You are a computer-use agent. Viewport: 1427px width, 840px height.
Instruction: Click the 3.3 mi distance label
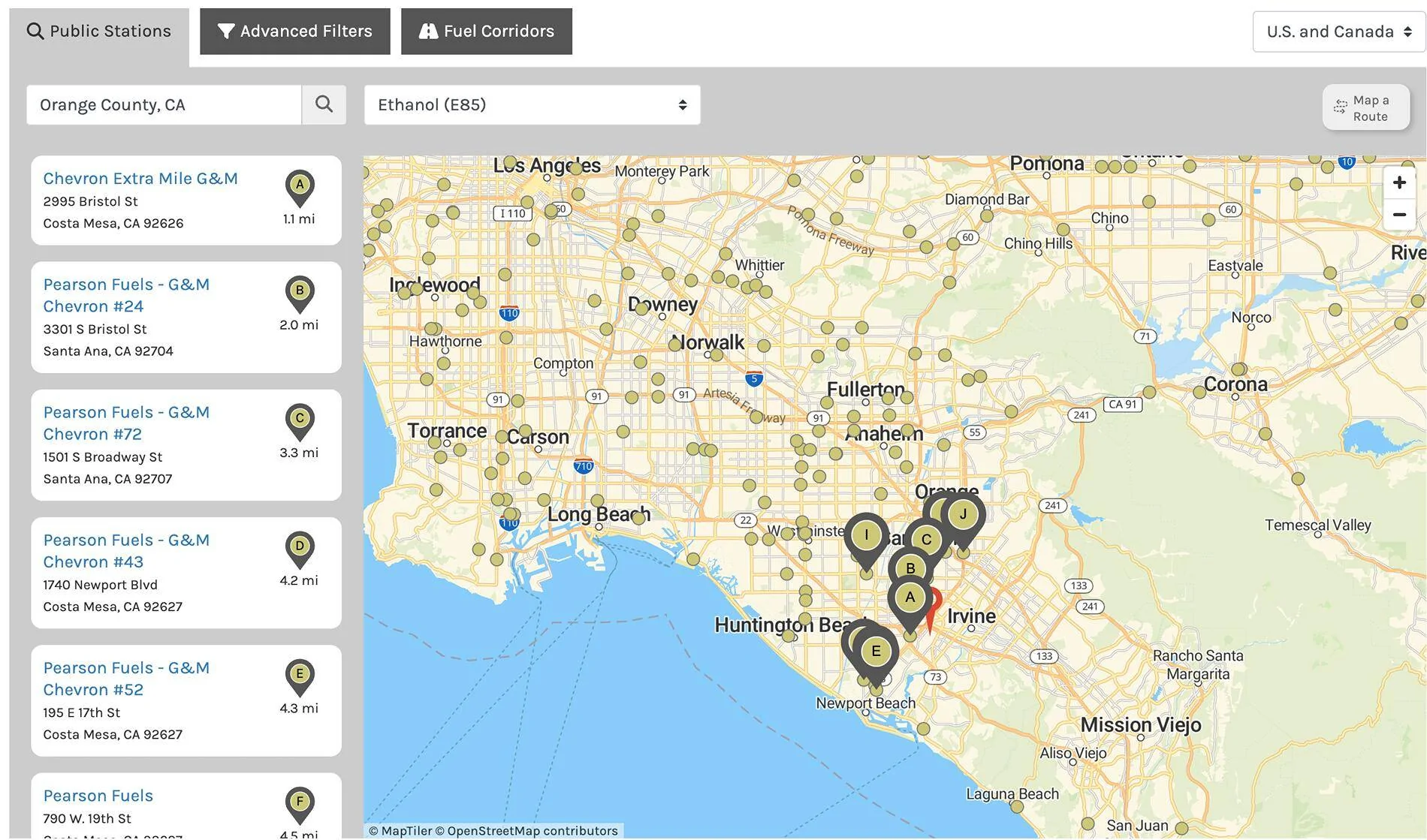(x=299, y=453)
